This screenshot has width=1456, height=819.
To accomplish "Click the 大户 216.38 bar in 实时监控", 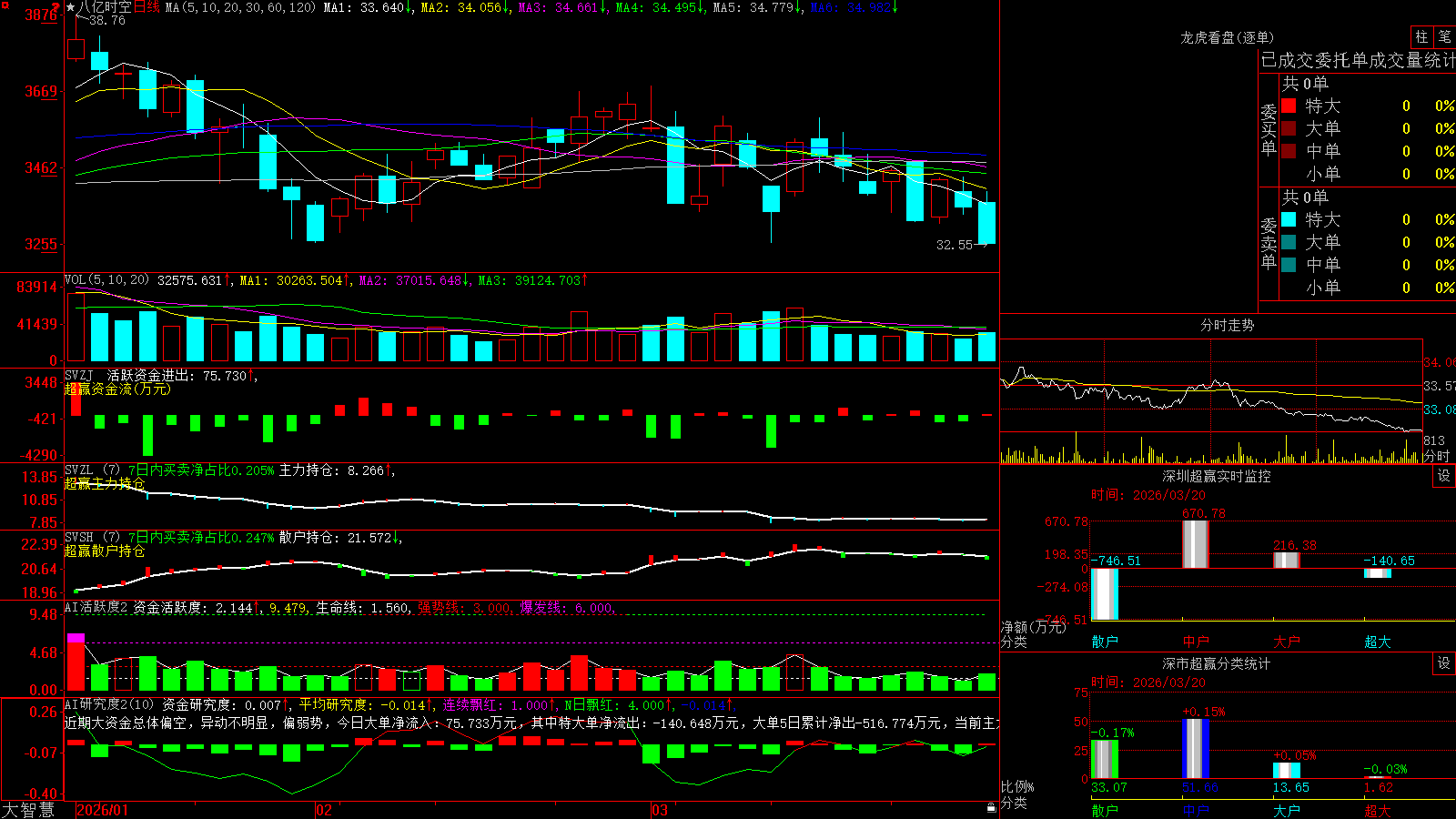I will tap(1287, 560).
